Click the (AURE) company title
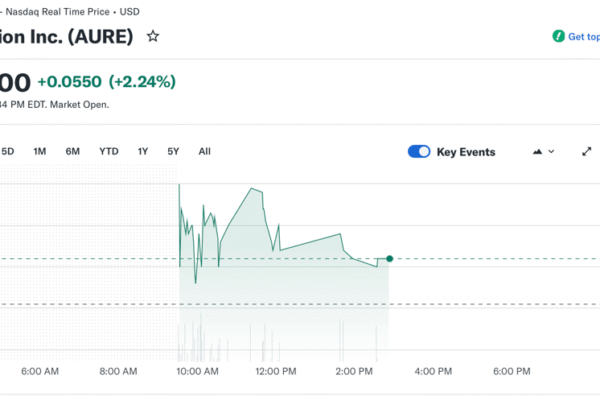 point(70,36)
